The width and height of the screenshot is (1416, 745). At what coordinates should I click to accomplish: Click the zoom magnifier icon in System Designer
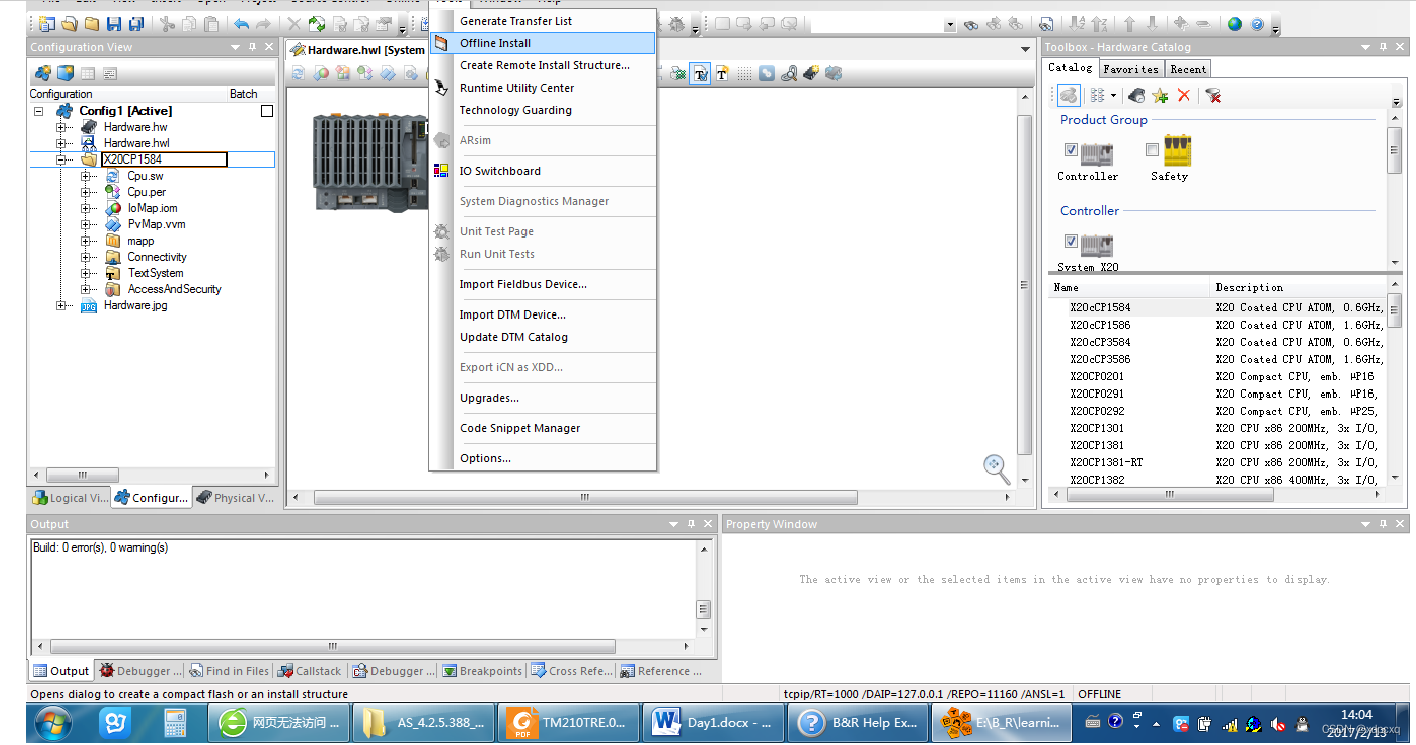tap(996, 468)
